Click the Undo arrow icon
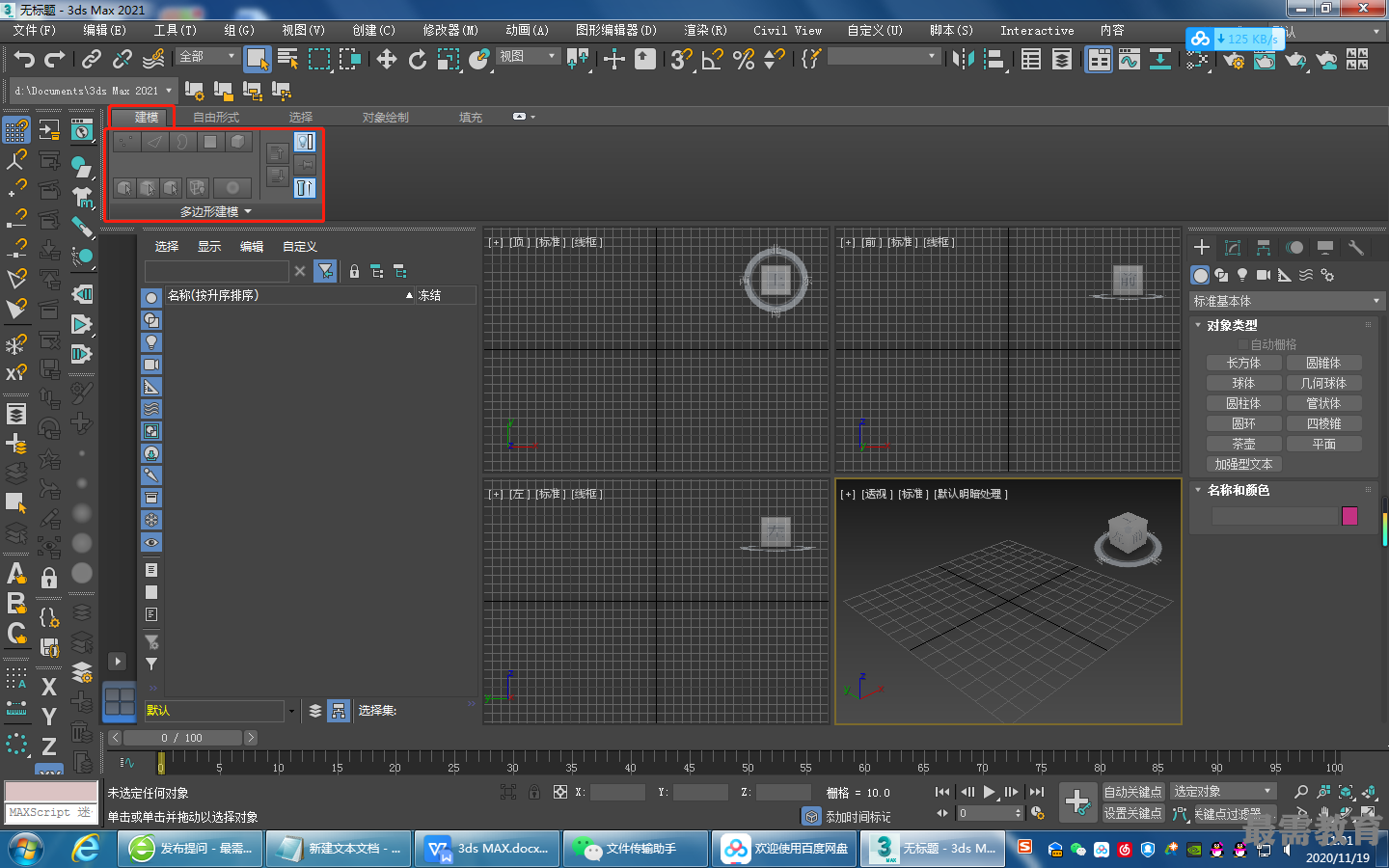1389x868 pixels. pyautogui.click(x=24, y=60)
